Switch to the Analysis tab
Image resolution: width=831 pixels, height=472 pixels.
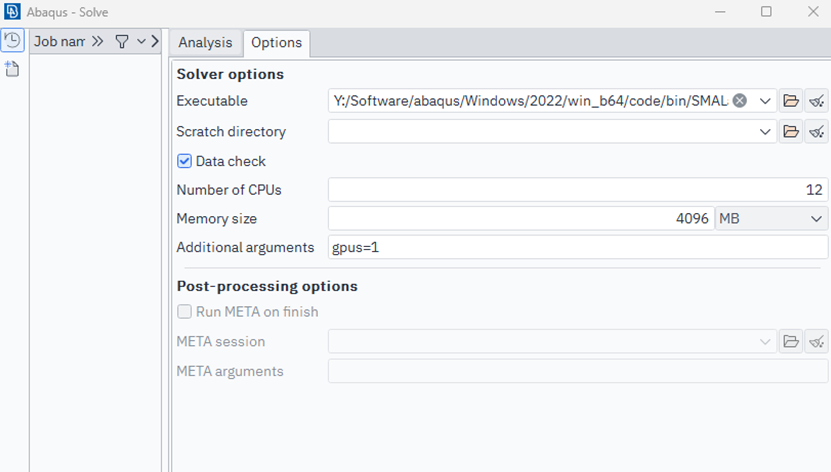click(205, 42)
